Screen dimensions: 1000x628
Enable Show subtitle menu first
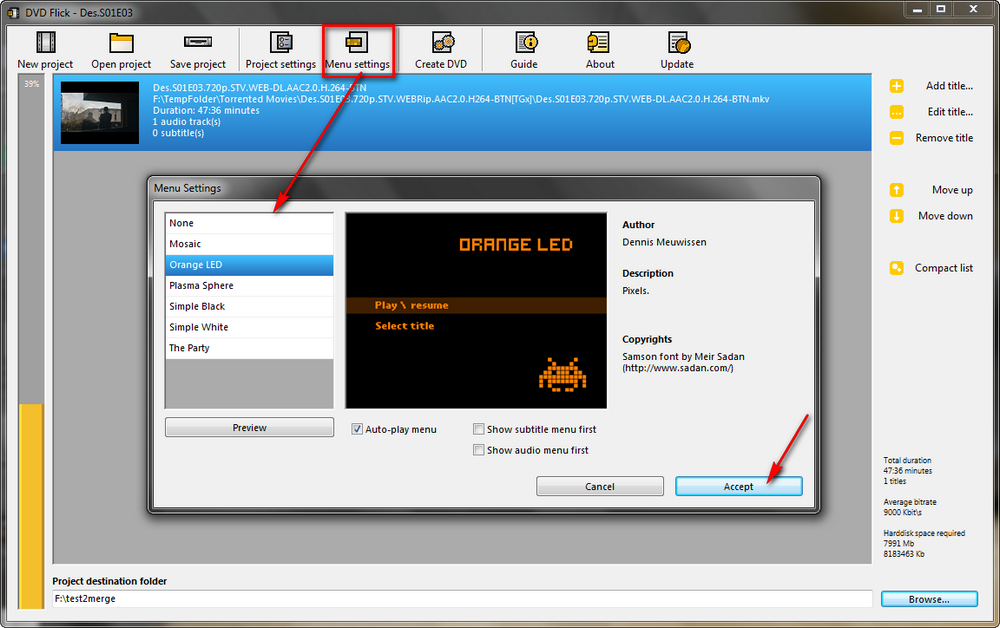tap(479, 429)
